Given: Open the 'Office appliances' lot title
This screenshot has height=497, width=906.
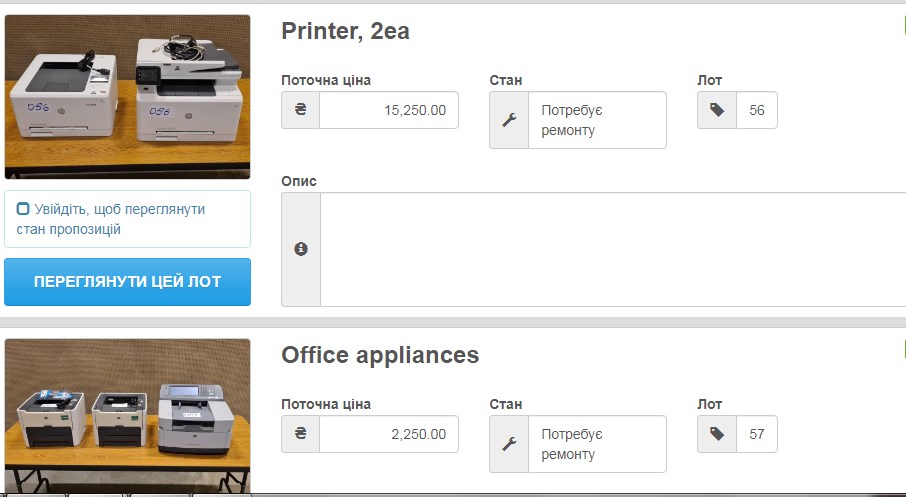Looking at the screenshot, I should pos(380,355).
